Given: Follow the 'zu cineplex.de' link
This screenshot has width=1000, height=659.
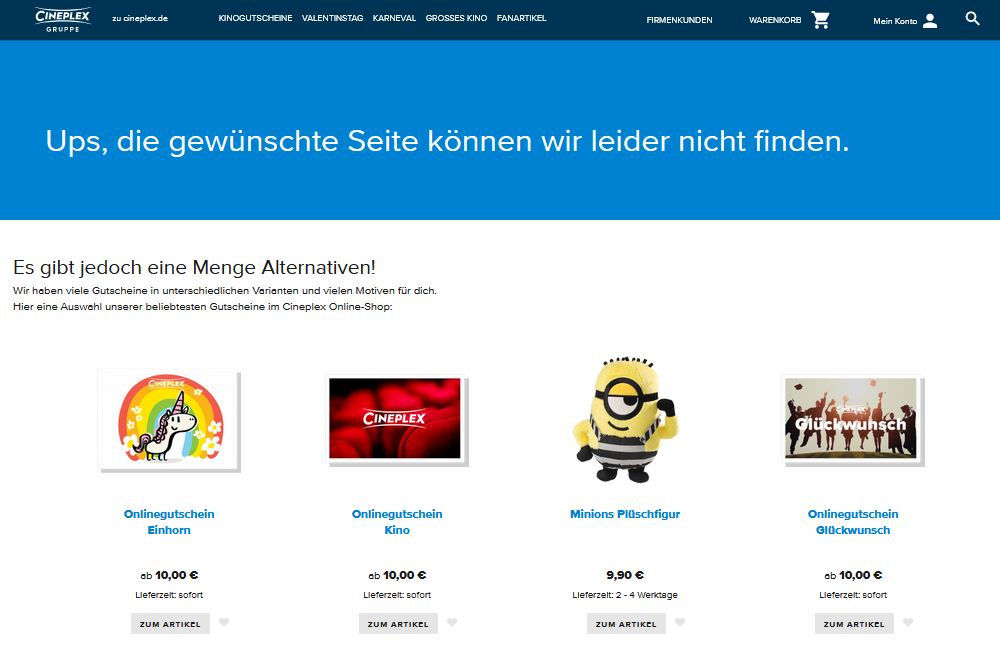Looking at the screenshot, I should point(139,19).
